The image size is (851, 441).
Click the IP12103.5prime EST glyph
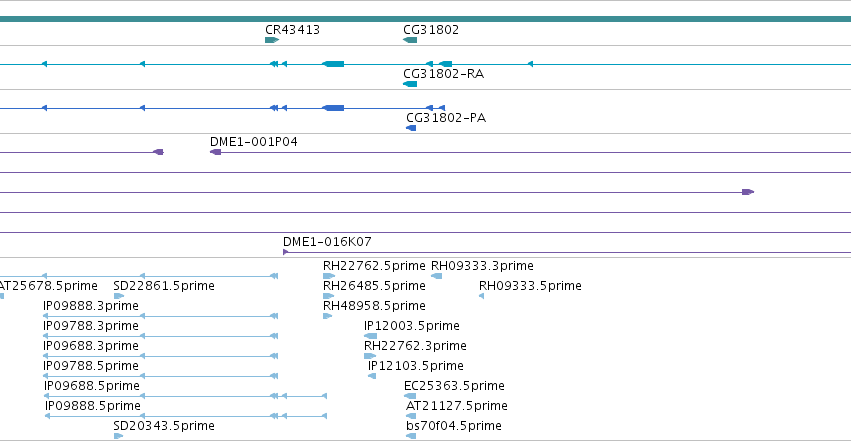[372, 376]
